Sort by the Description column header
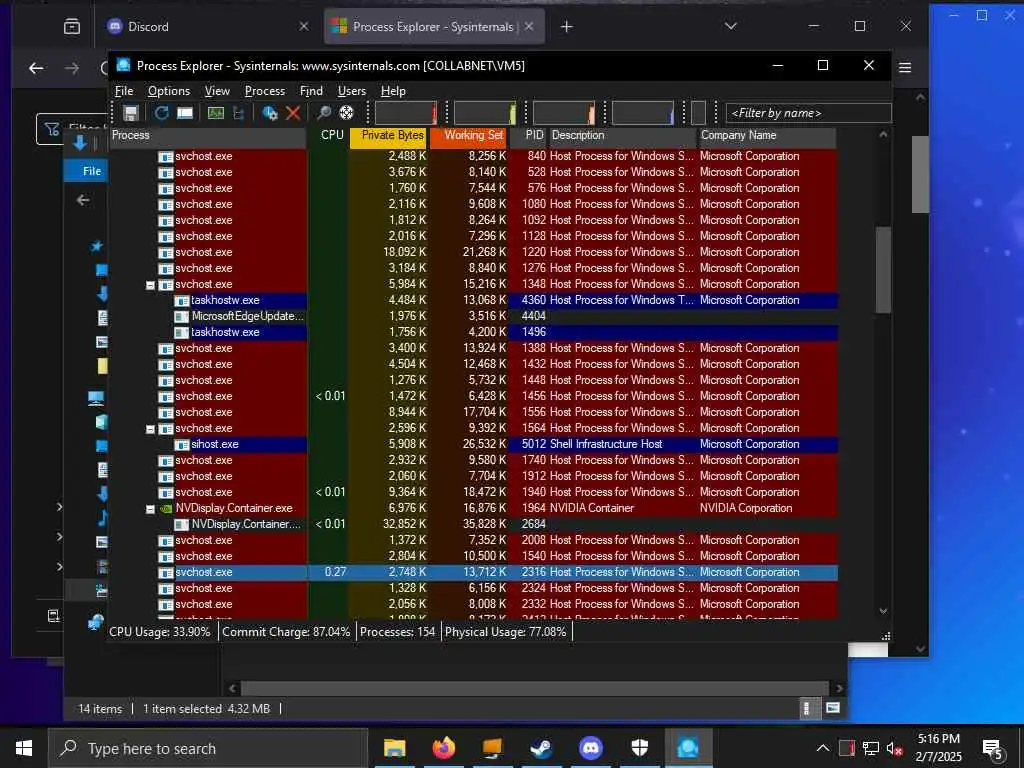1024x768 pixels. tap(622, 135)
